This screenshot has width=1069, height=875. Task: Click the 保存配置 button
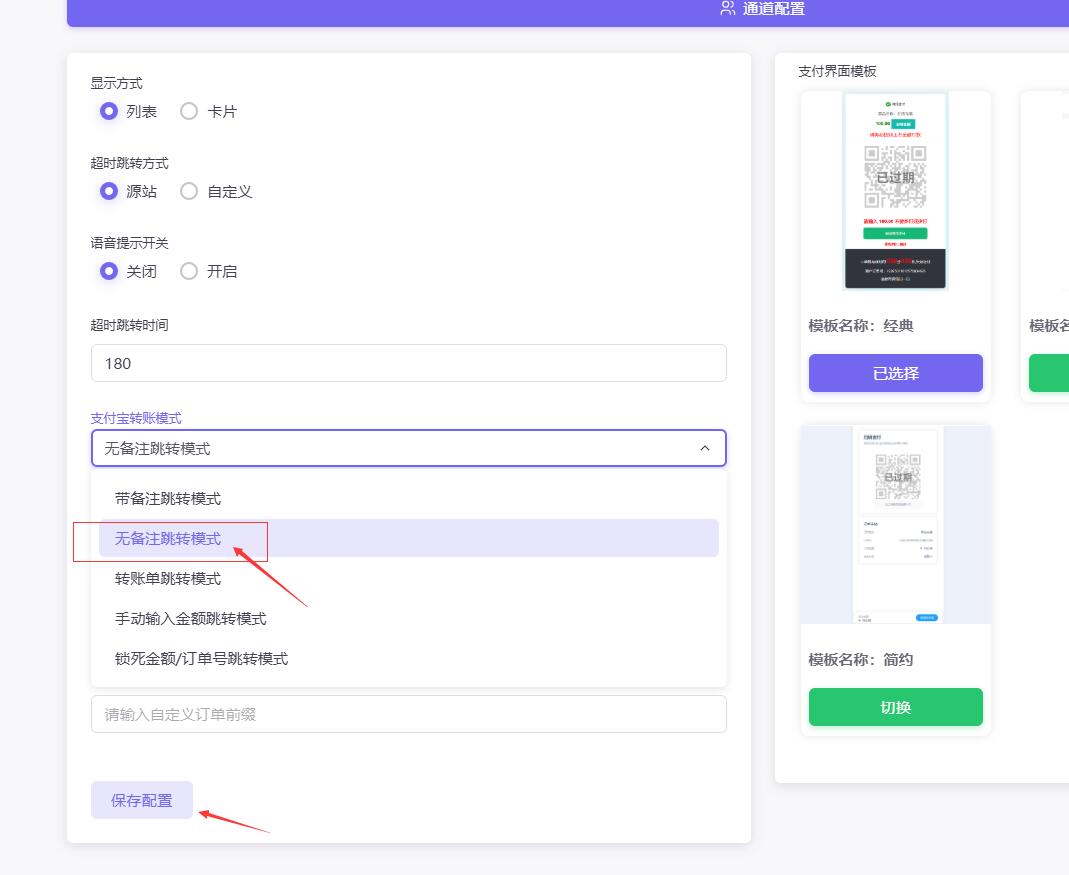[142, 800]
